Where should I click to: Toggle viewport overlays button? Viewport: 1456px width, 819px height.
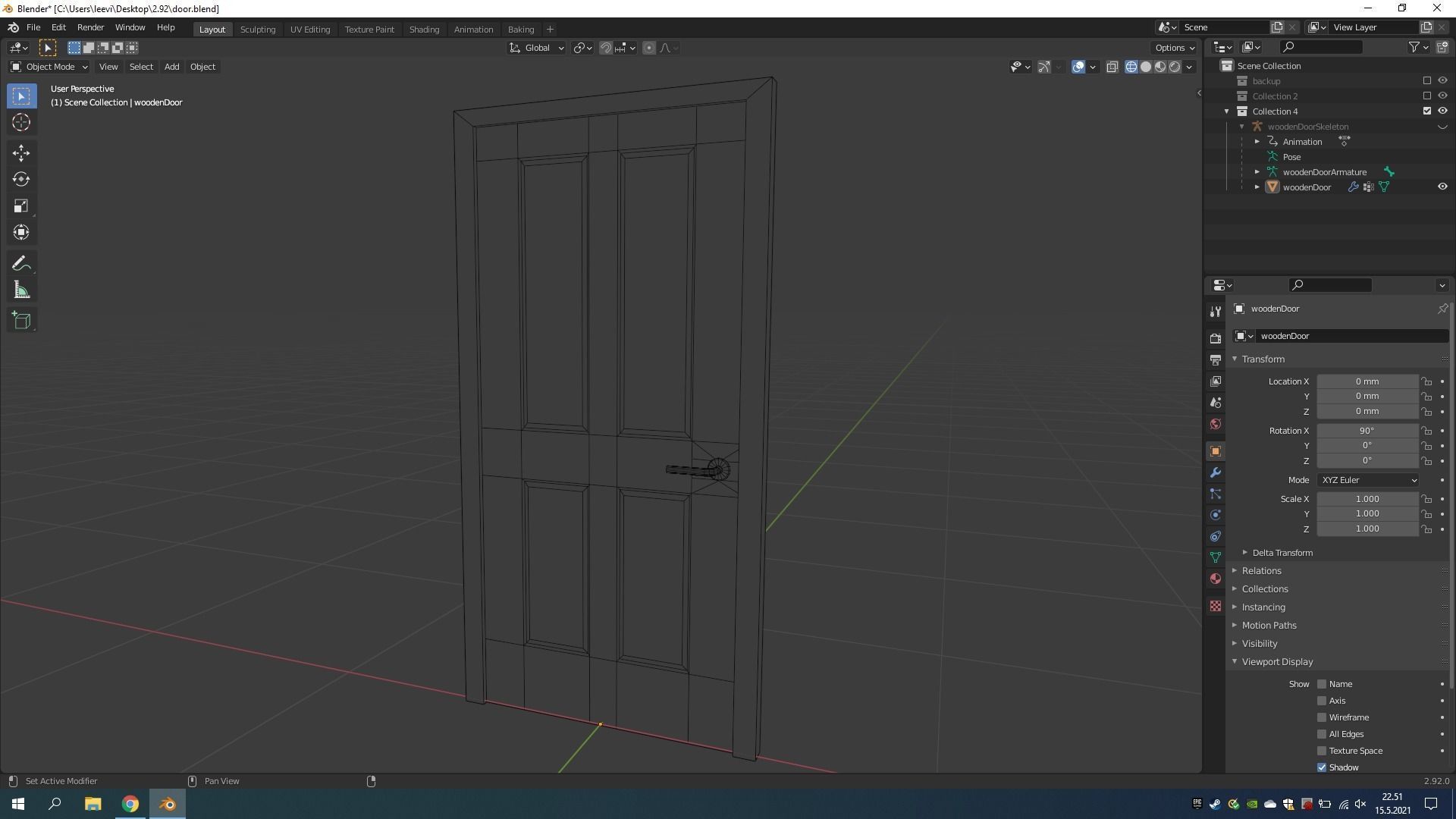click(x=1078, y=67)
